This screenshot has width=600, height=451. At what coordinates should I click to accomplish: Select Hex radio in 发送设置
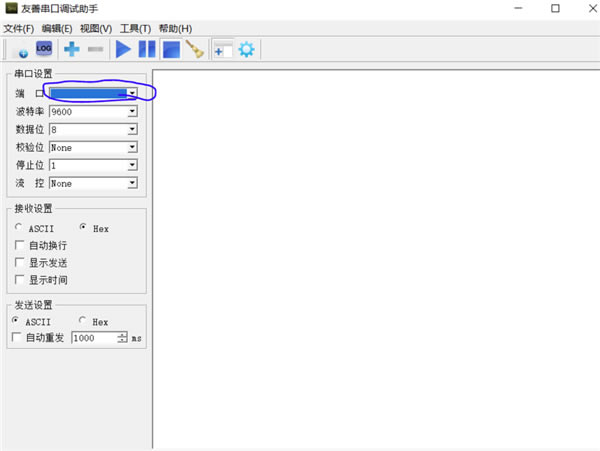(x=82, y=322)
